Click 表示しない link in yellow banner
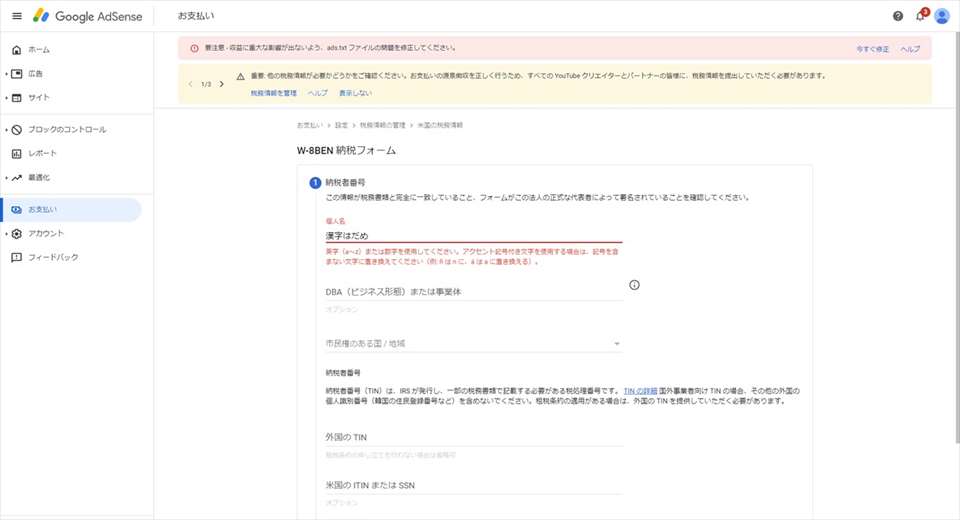This screenshot has height=520, width=960. click(x=355, y=93)
